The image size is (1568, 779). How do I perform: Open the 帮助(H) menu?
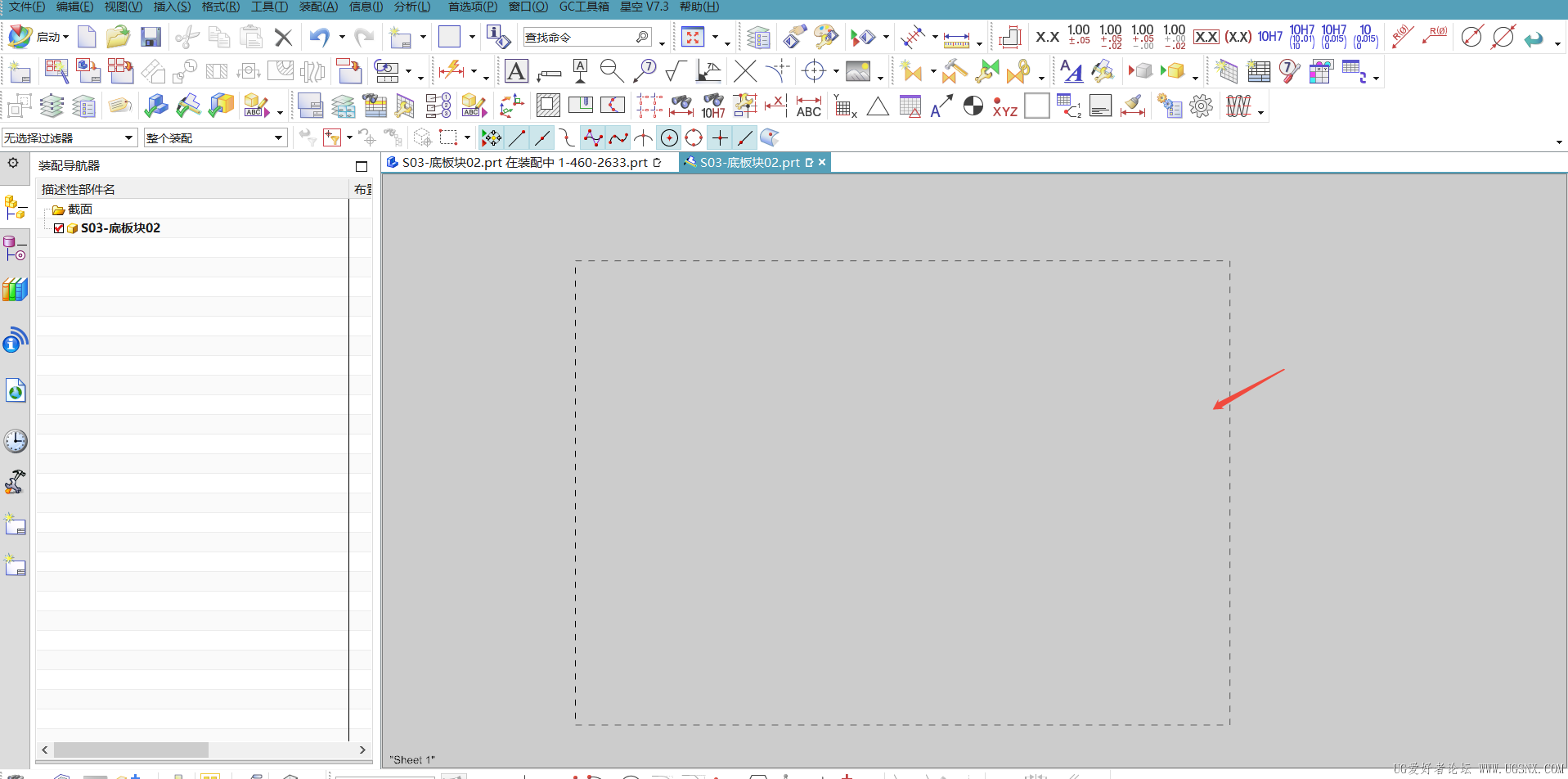point(699,7)
